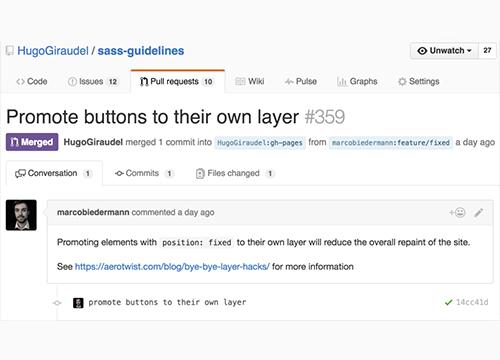Open the aerotwist.com bye-bye-layer-hacks link
This screenshot has height=360, width=500.
[172, 267]
